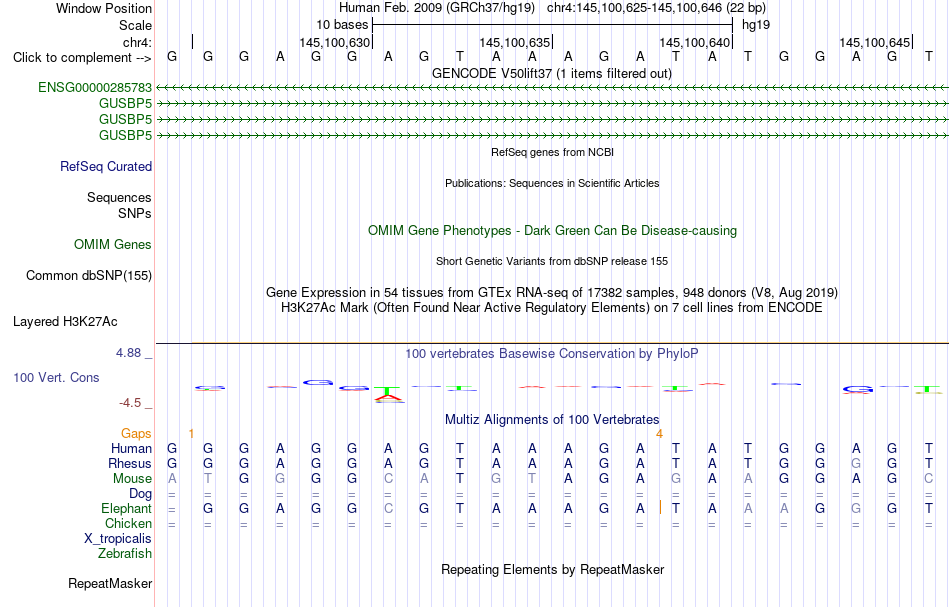The width and height of the screenshot is (950, 607).
Task: Open the RepeatMasker track label
Action: tap(110, 584)
